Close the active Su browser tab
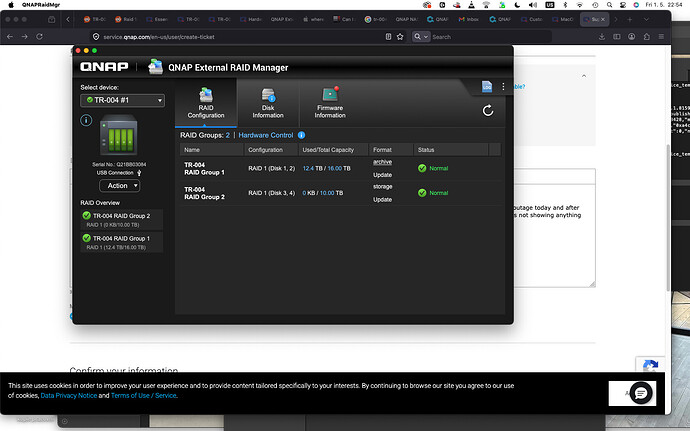Screen dimensions: 690x431 coord(603,19)
